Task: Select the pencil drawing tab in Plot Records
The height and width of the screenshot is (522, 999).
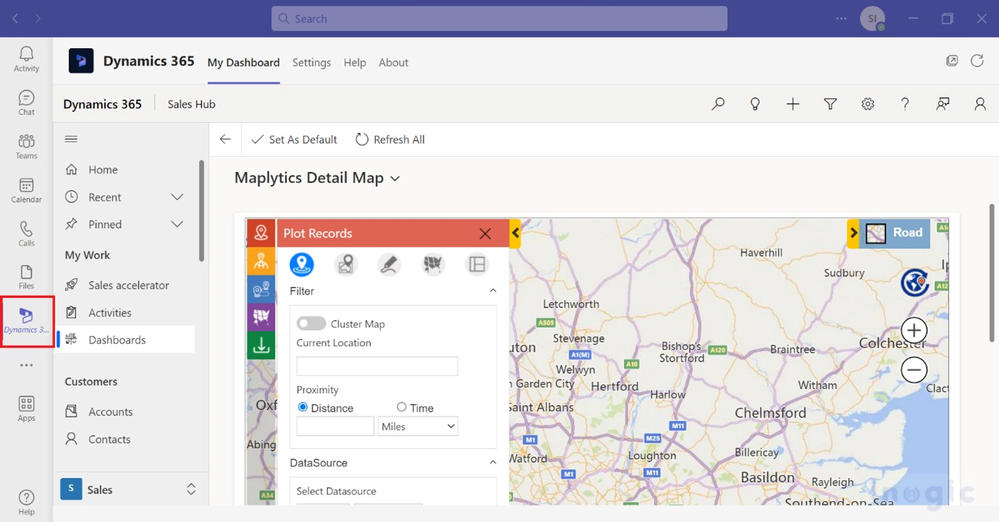Action: click(x=389, y=264)
